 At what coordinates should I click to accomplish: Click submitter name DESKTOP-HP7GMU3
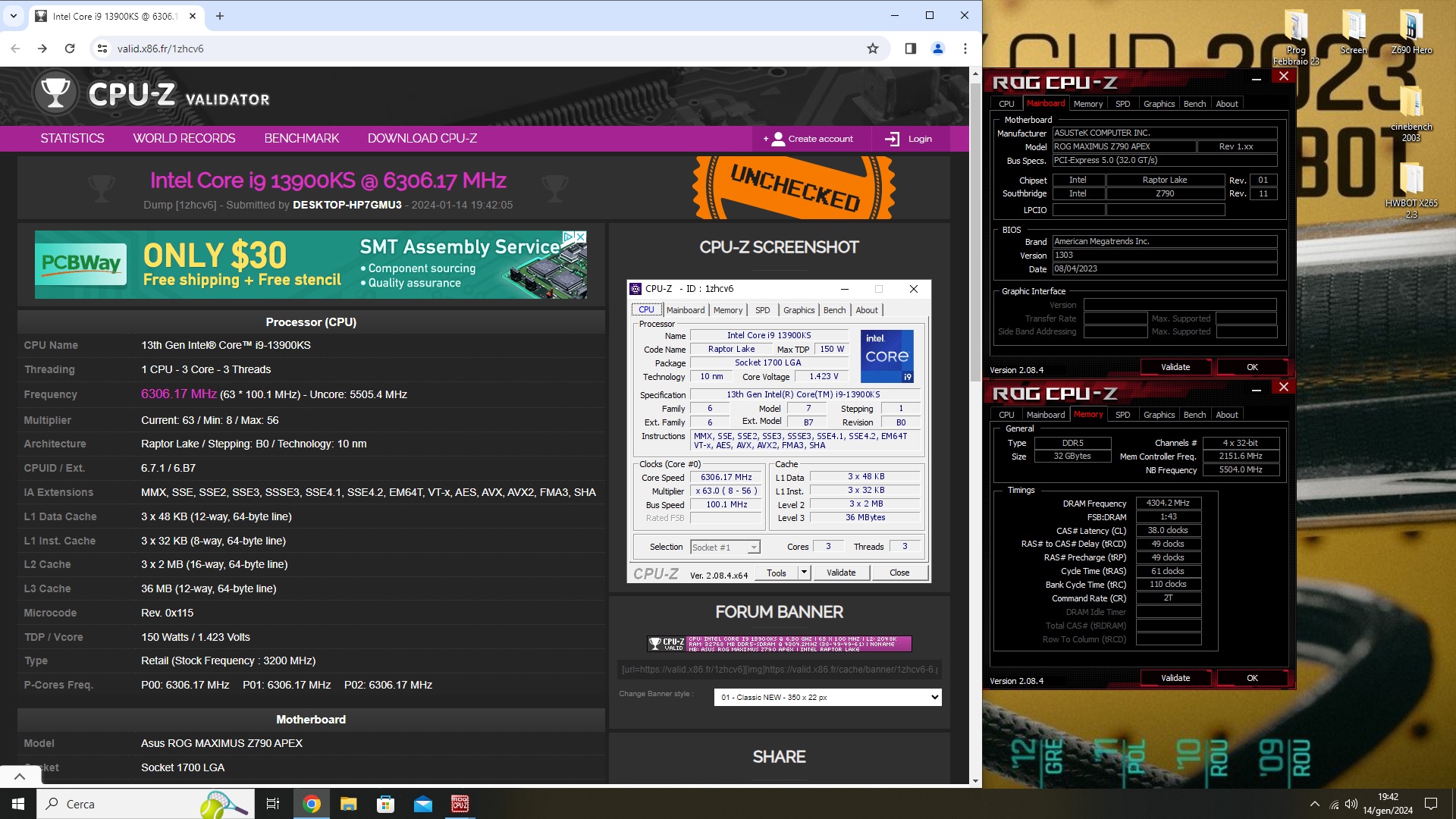[347, 205]
